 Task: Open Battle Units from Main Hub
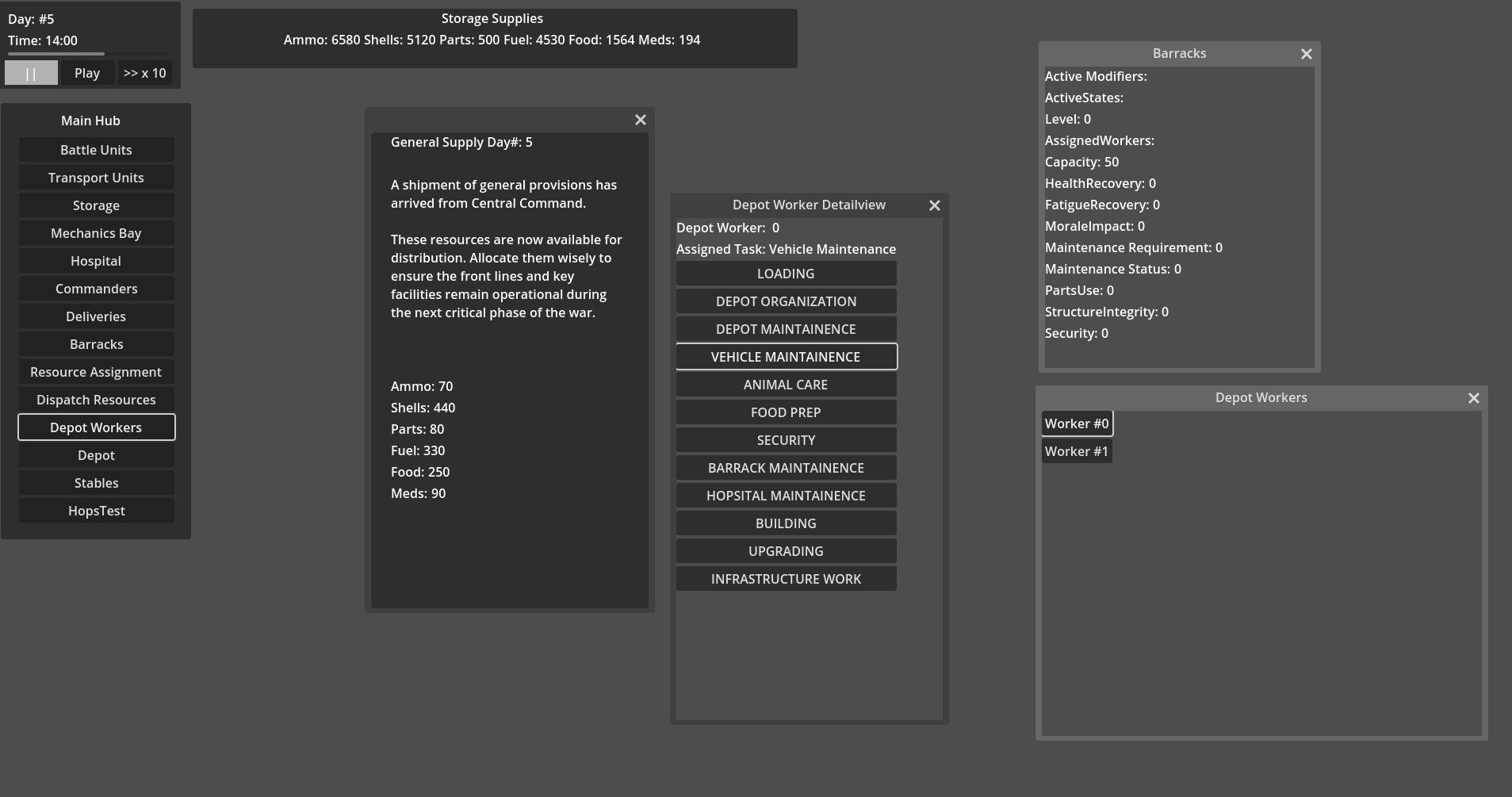pyautogui.click(x=96, y=150)
